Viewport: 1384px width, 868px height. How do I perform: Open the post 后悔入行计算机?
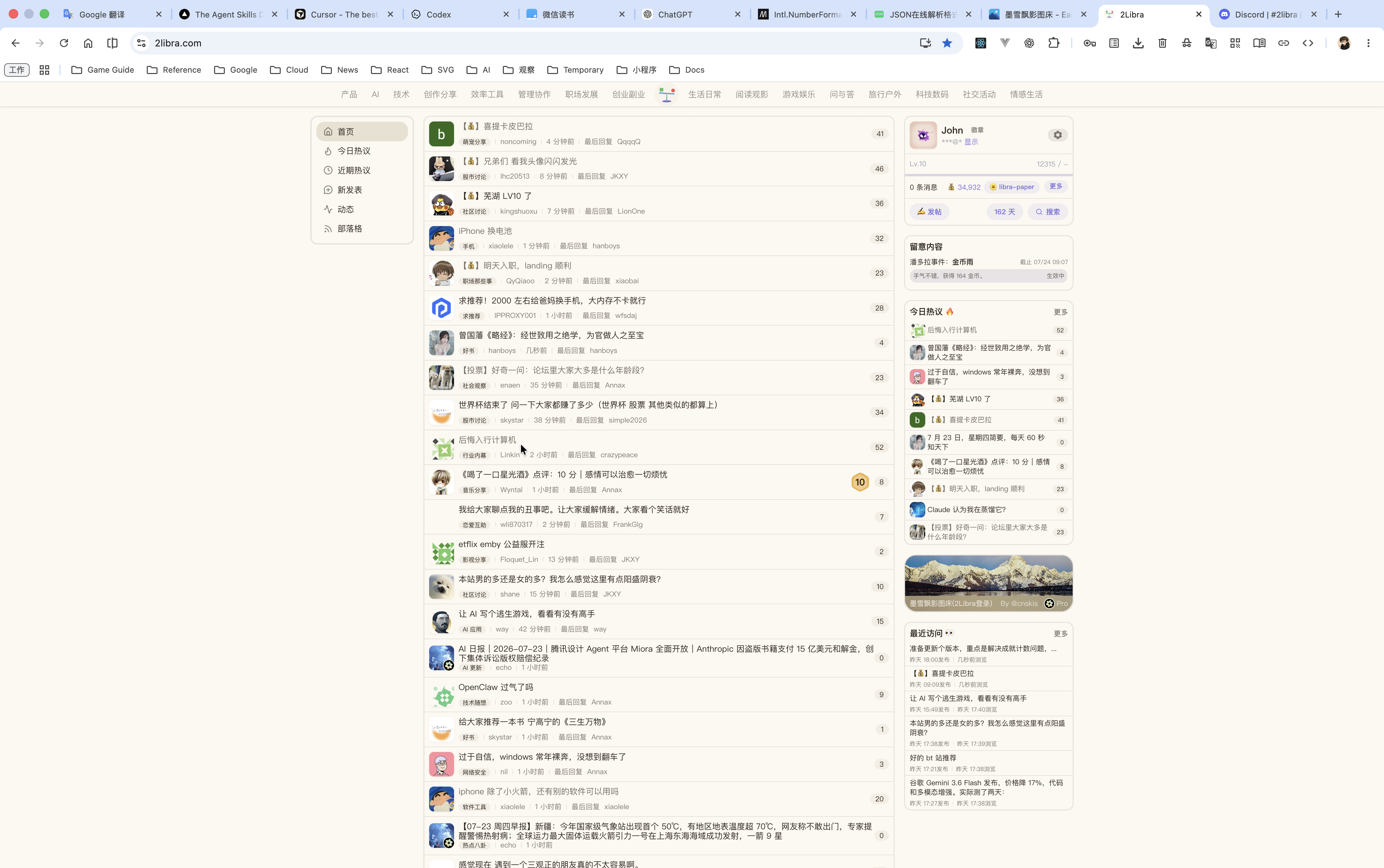(487, 440)
